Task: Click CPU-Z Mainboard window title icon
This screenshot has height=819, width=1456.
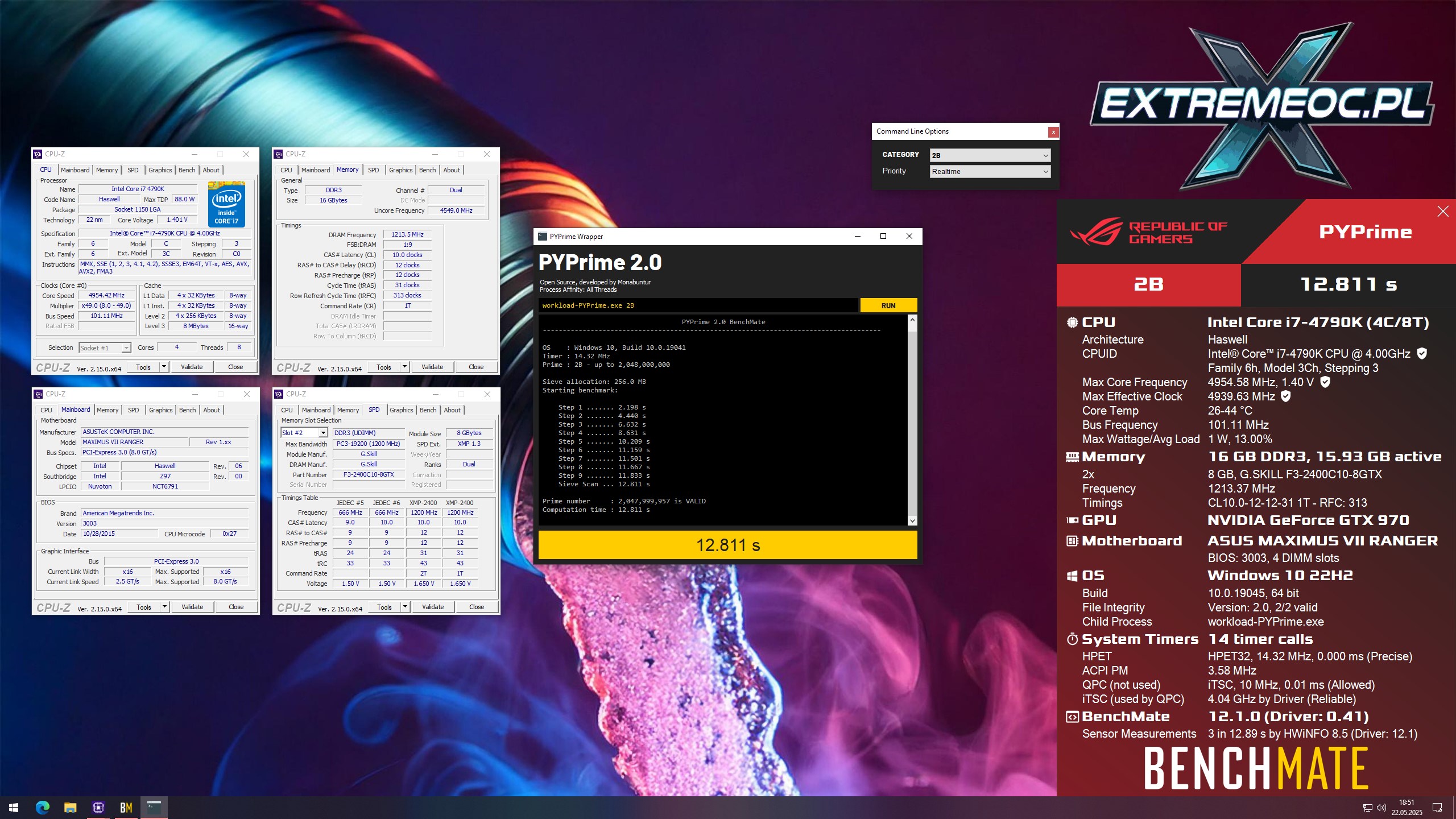Action: [38, 394]
